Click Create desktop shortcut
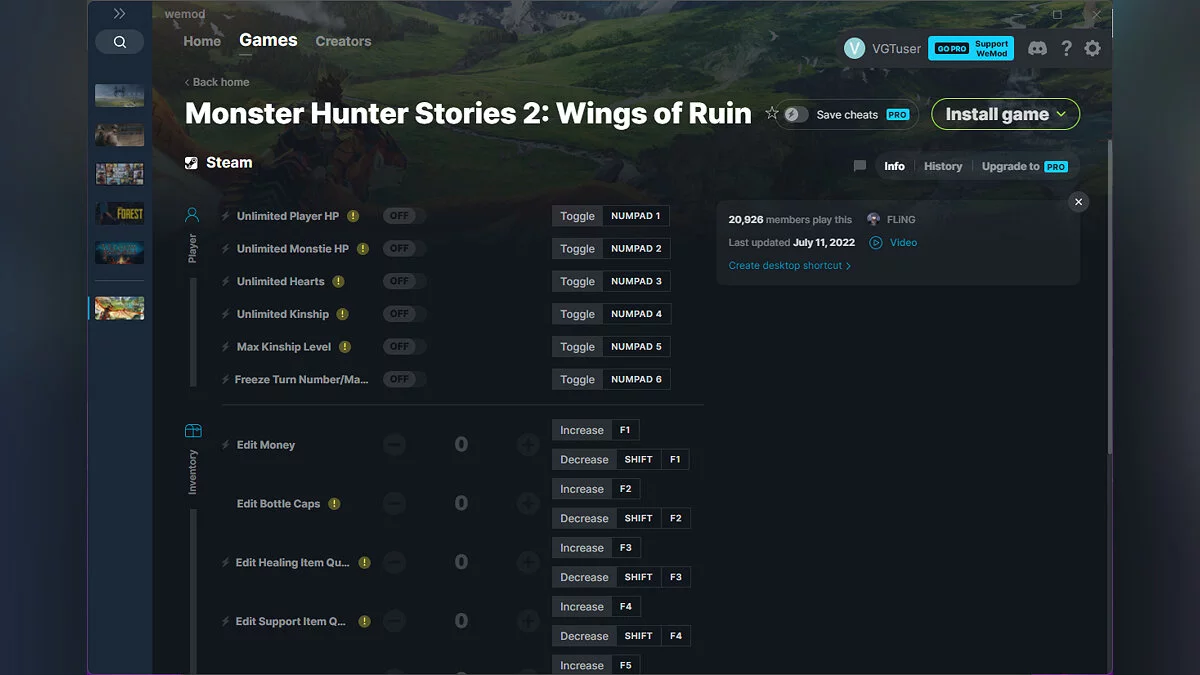 point(786,265)
